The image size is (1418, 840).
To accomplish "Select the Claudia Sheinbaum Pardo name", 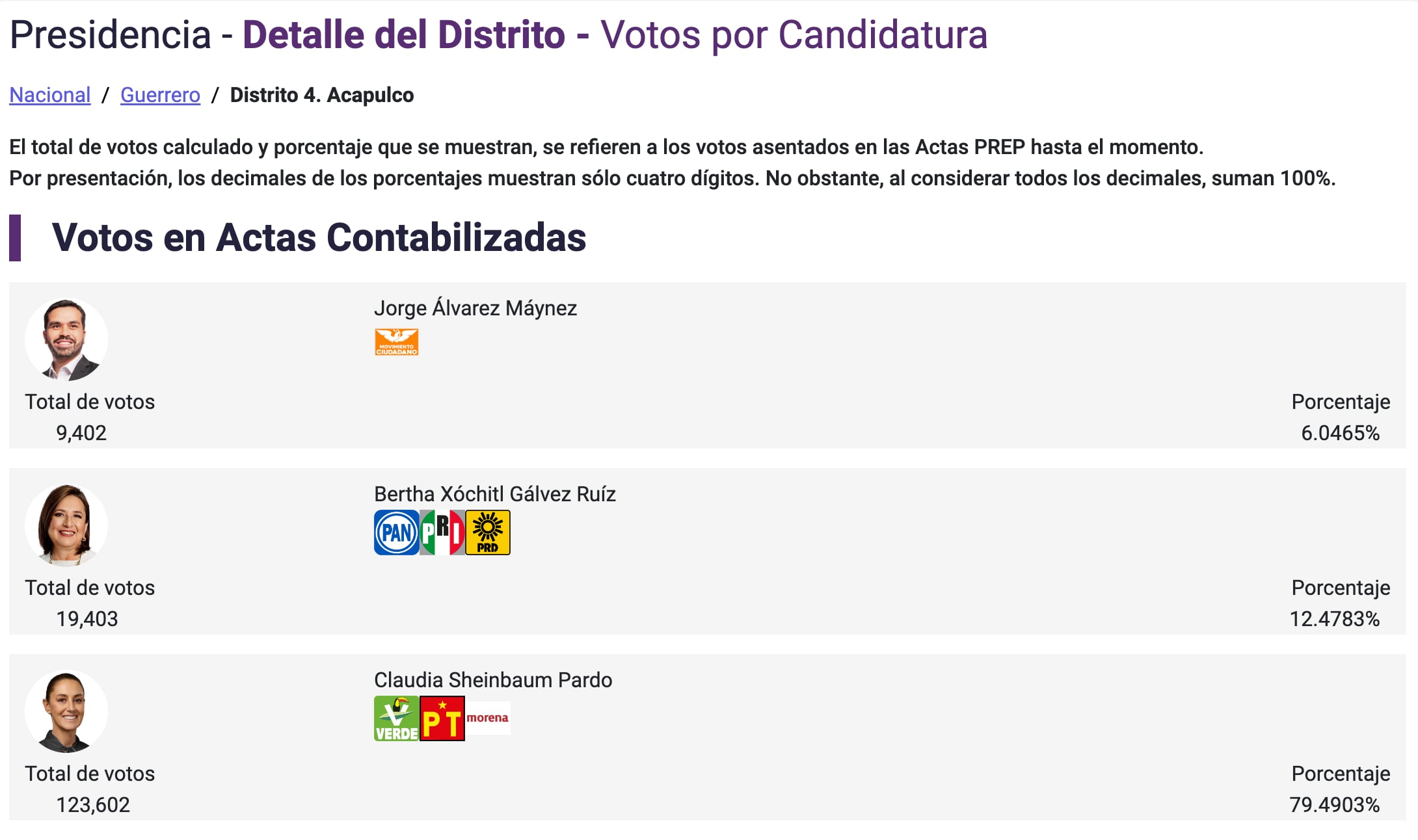I will [x=492, y=680].
